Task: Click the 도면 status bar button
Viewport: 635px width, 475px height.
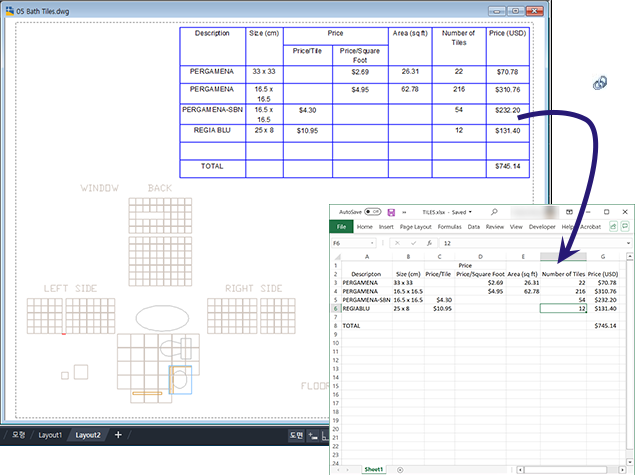Action: click(296, 435)
